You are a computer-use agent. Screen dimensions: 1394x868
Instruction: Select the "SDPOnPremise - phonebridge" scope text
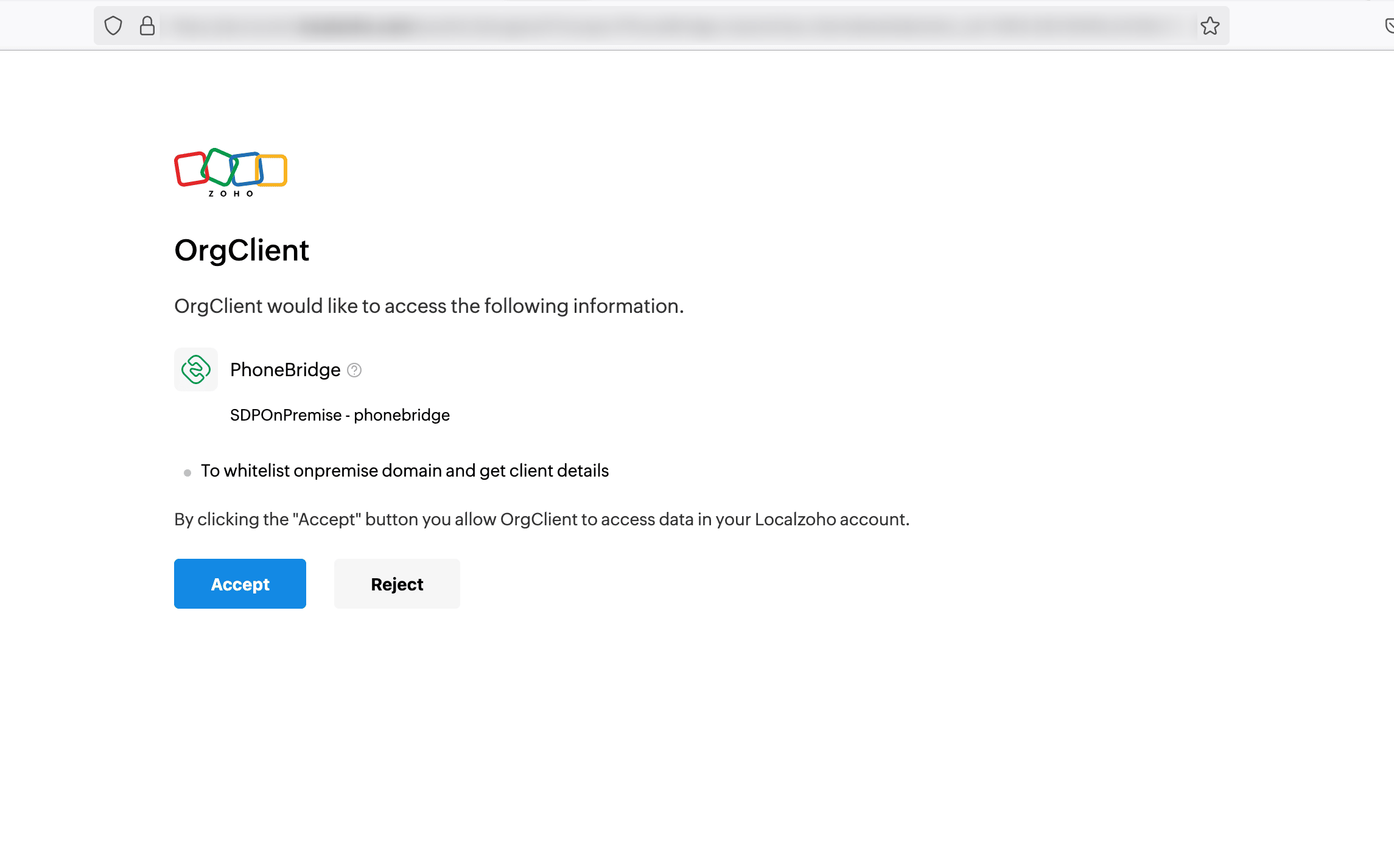[340, 415]
